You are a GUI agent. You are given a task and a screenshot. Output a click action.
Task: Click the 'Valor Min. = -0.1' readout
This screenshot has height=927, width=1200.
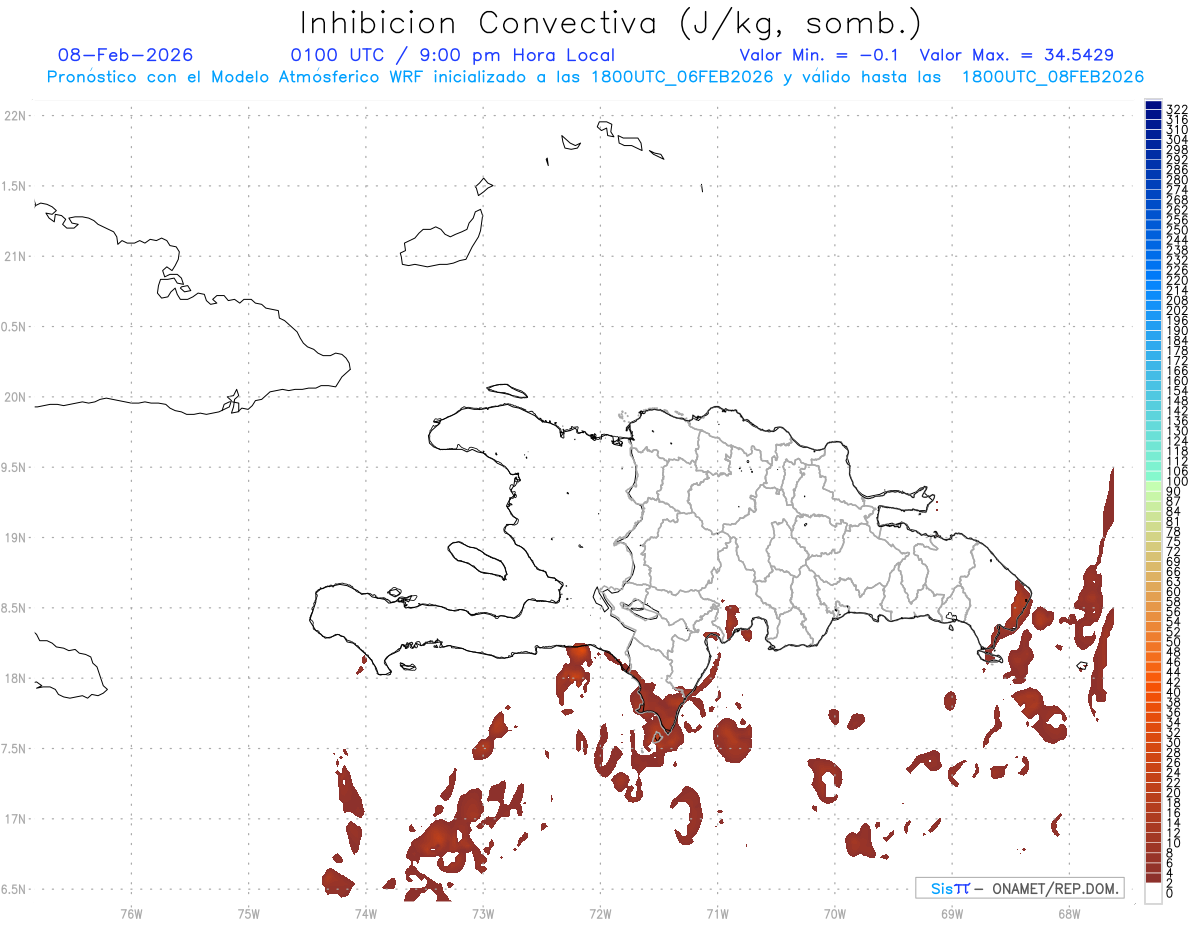click(820, 55)
